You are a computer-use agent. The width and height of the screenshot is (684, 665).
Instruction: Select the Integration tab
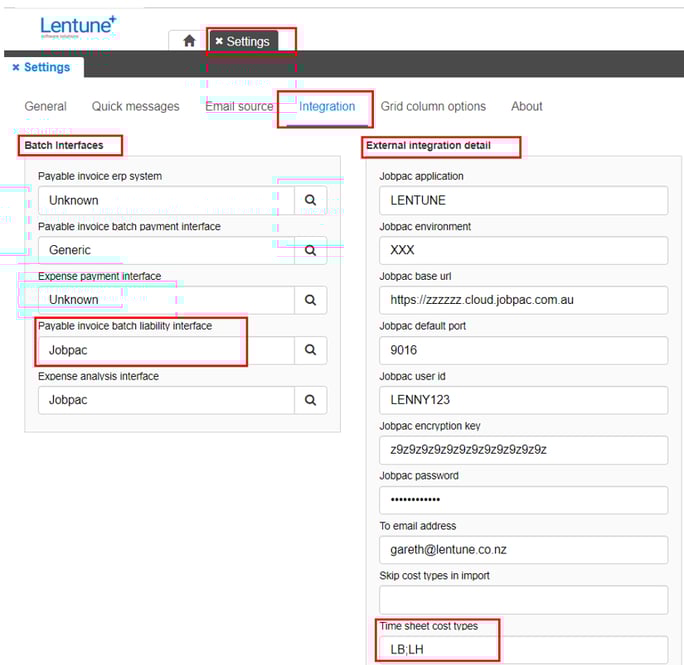click(x=327, y=106)
